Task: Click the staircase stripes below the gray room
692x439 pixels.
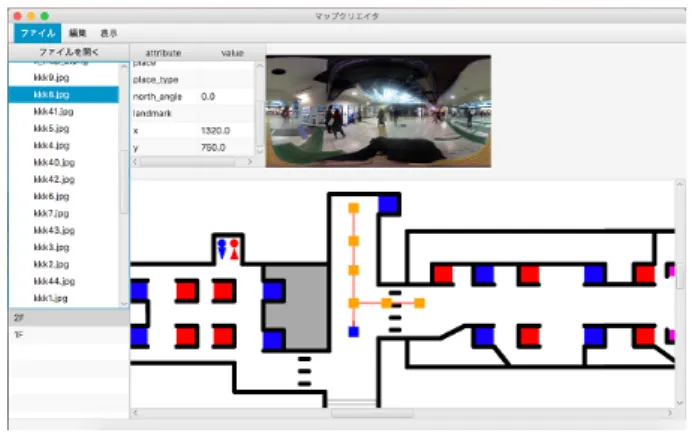Action: pyautogui.click(x=304, y=371)
